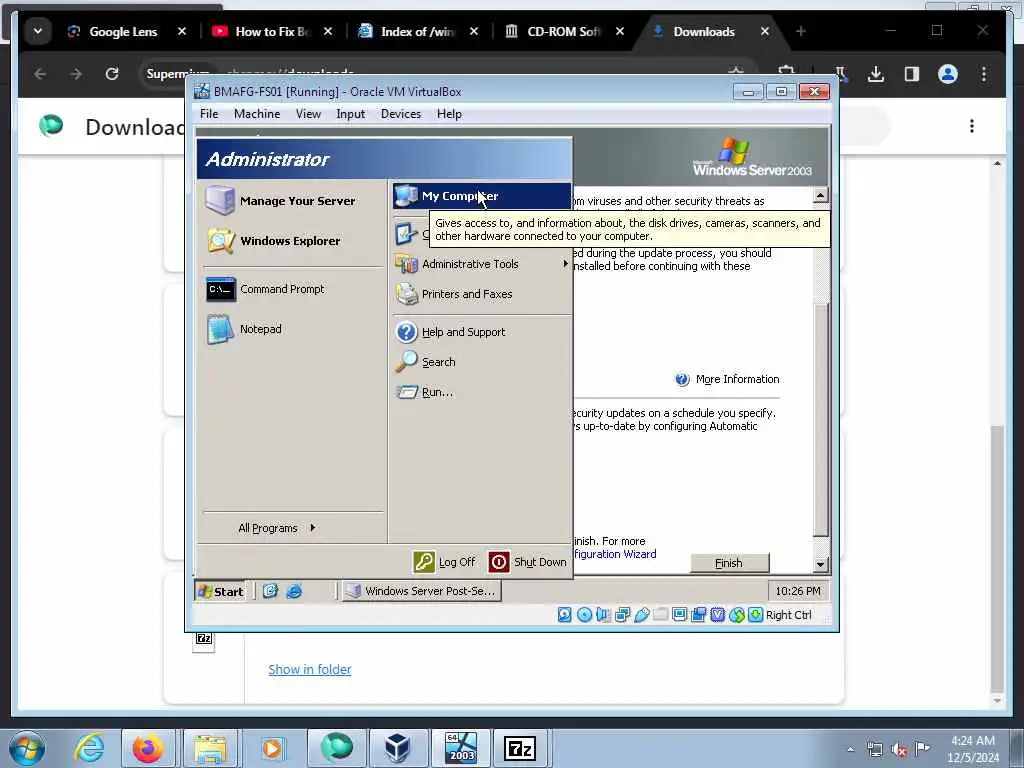Click Windows Server Post-Se... taskbar button
Screen dimensions: 1024x768
(421, 591)
